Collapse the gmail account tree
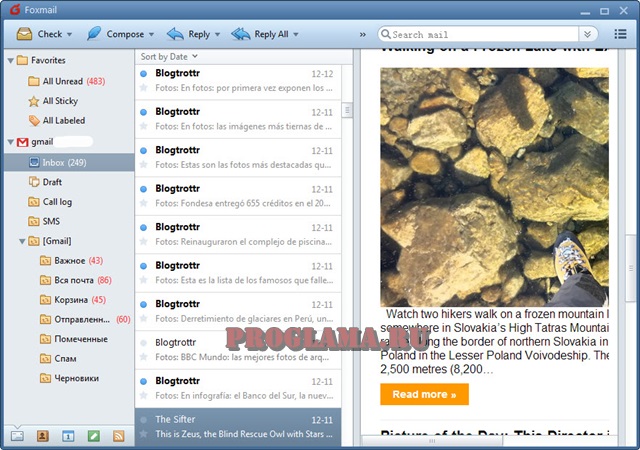The image size is (640, 450). [x=11, y=142]
